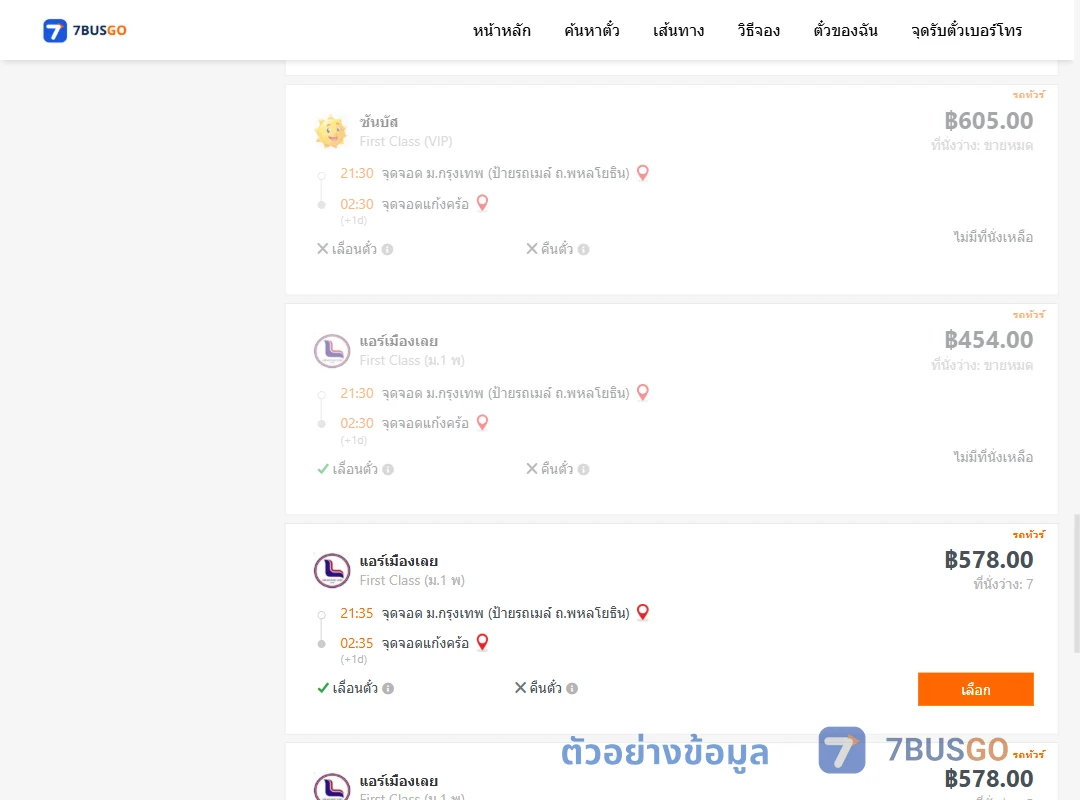Click map pin beside 02:35 arrival stop
The image size is (1080, 800).
click(483, 643)
